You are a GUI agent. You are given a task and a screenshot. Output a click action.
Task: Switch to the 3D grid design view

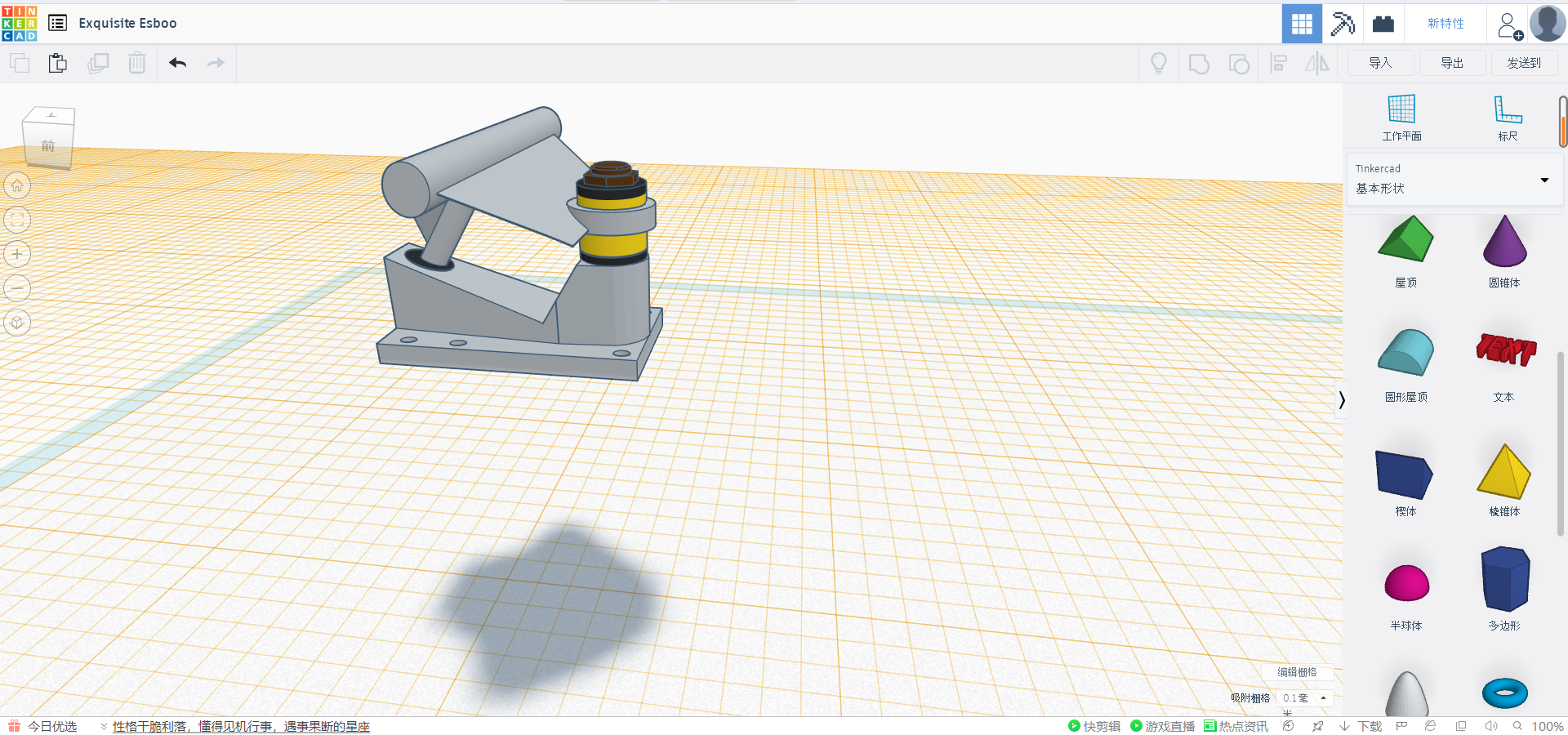[x=1302, y=23]
